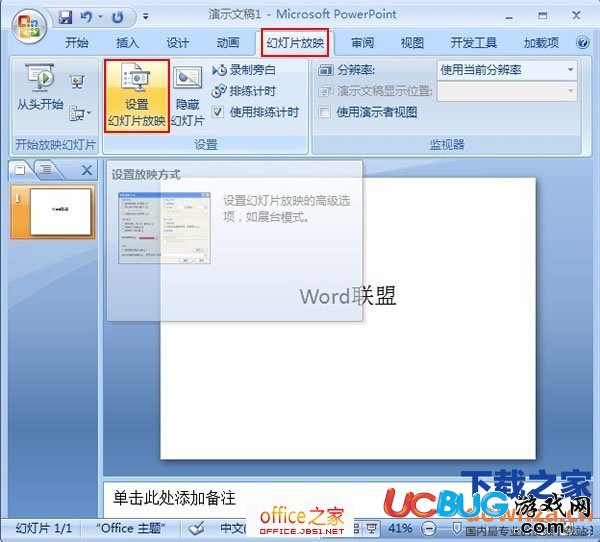Open the 加载项 ribbon tab
This screenshot has width=600, height=542.
(x=541, y=42)
